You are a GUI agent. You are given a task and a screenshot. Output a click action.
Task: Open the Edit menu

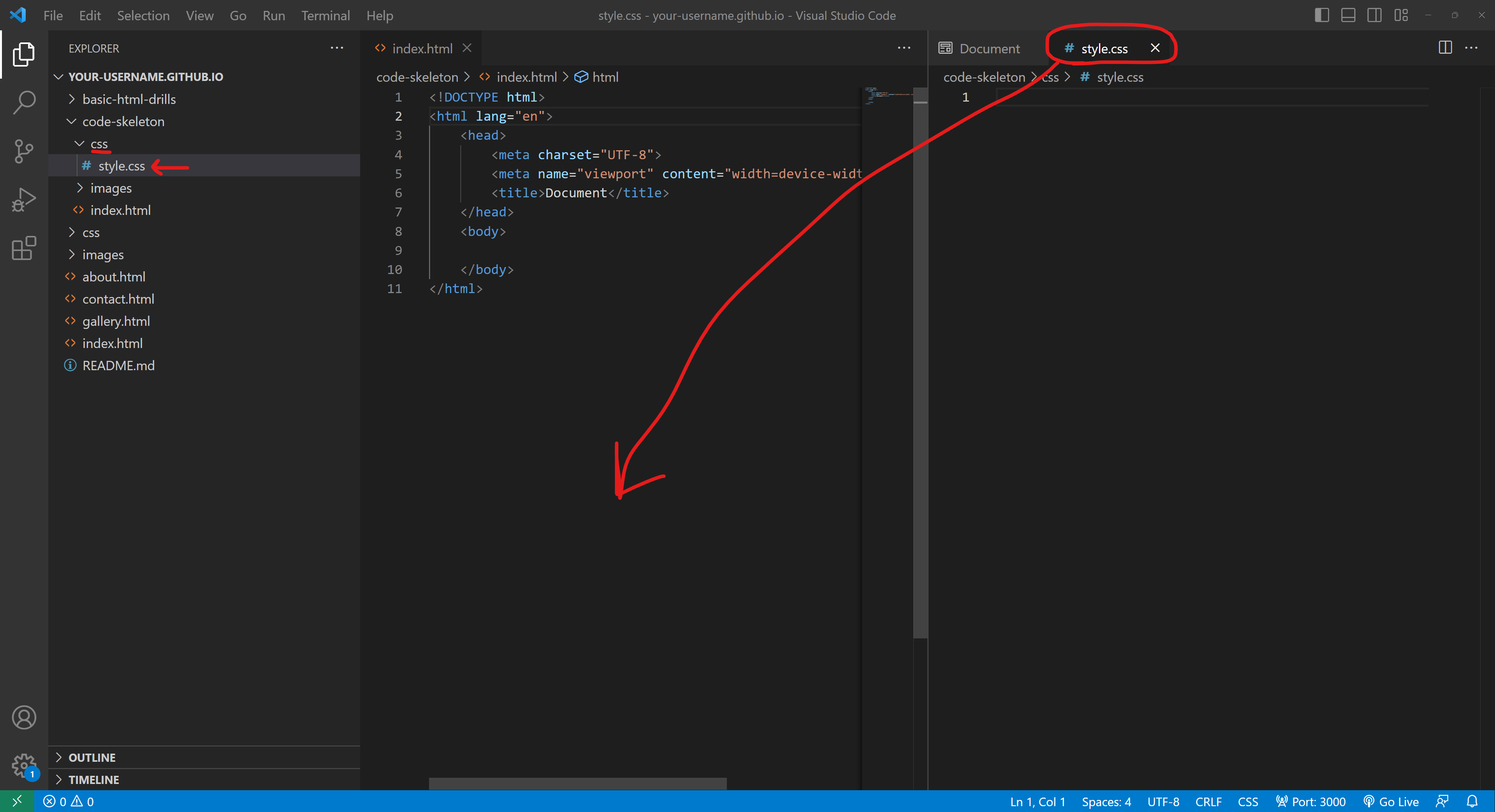point(90,16)
